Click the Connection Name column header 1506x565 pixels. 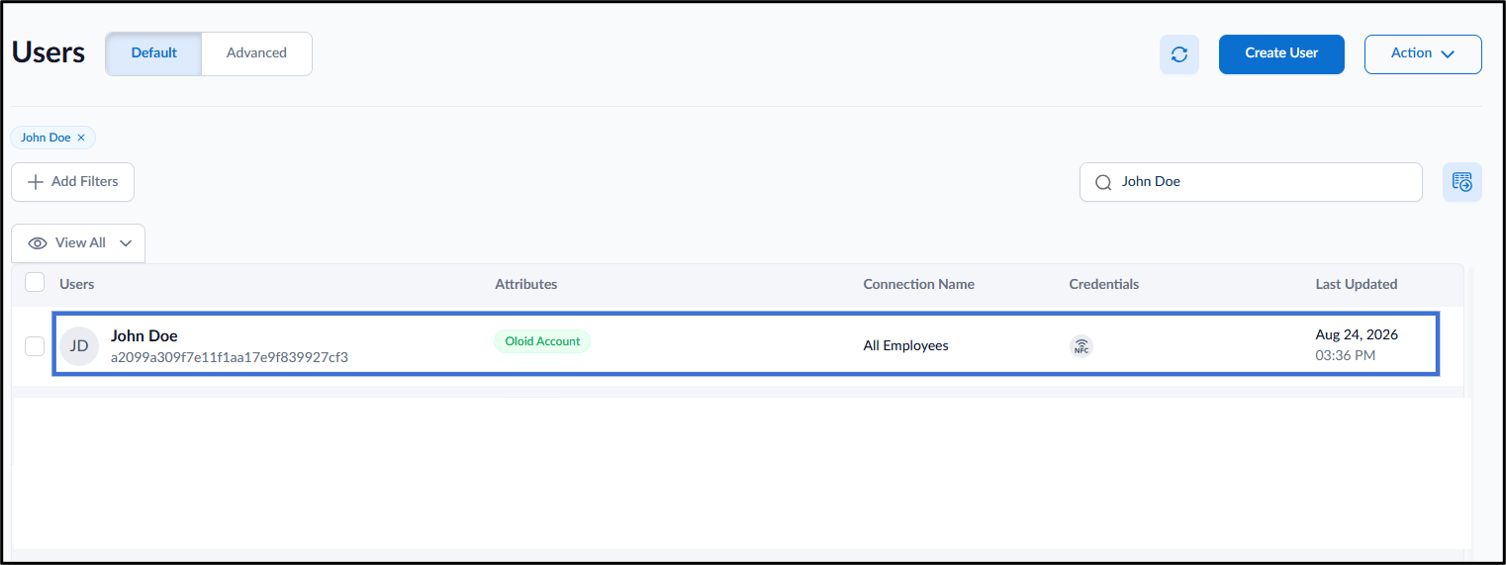point(919,284)
